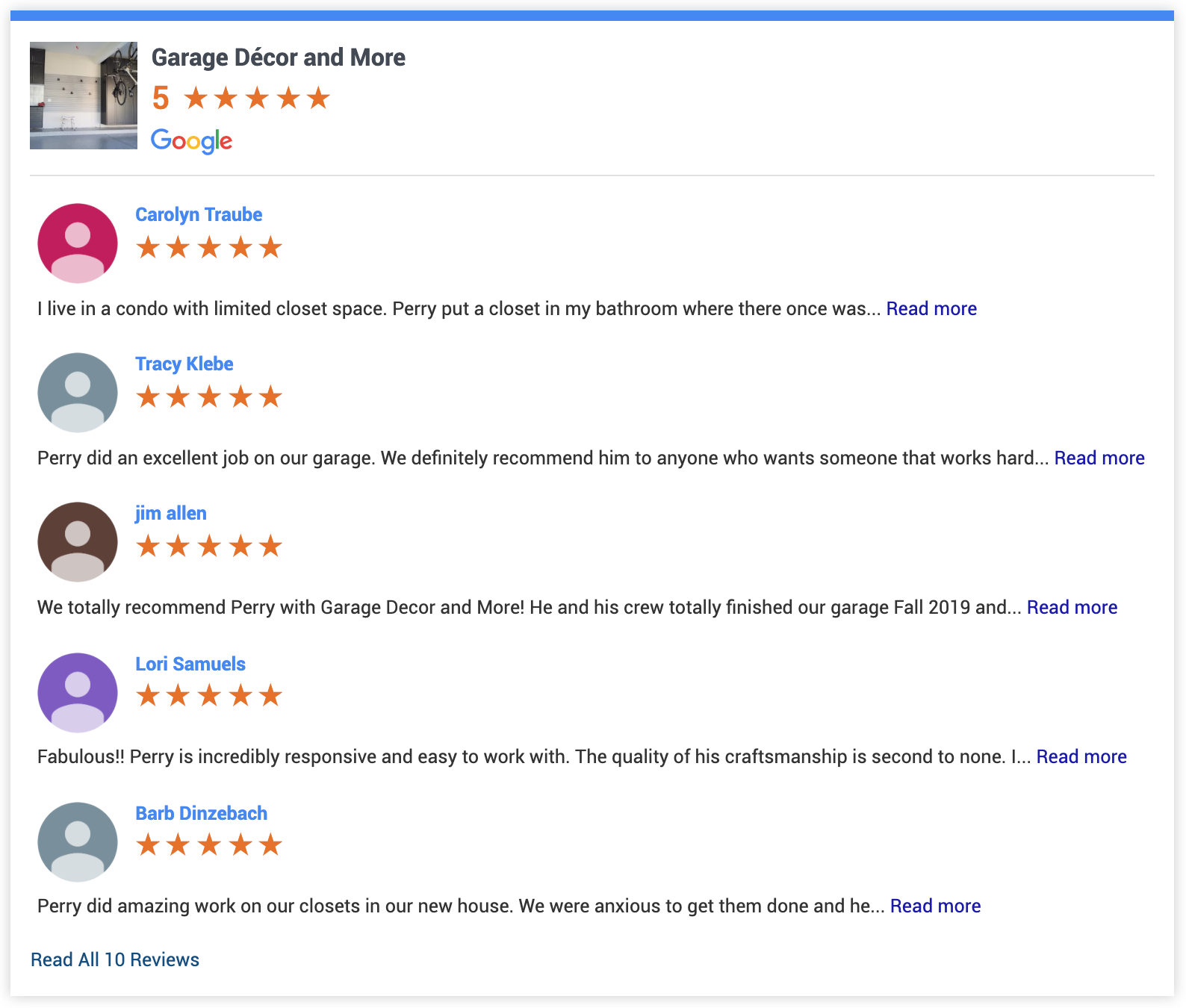Viewport: 1186px width, 1008px height.
Task: Click jim allen's brown avatar icon
Action: pos(78,542)
